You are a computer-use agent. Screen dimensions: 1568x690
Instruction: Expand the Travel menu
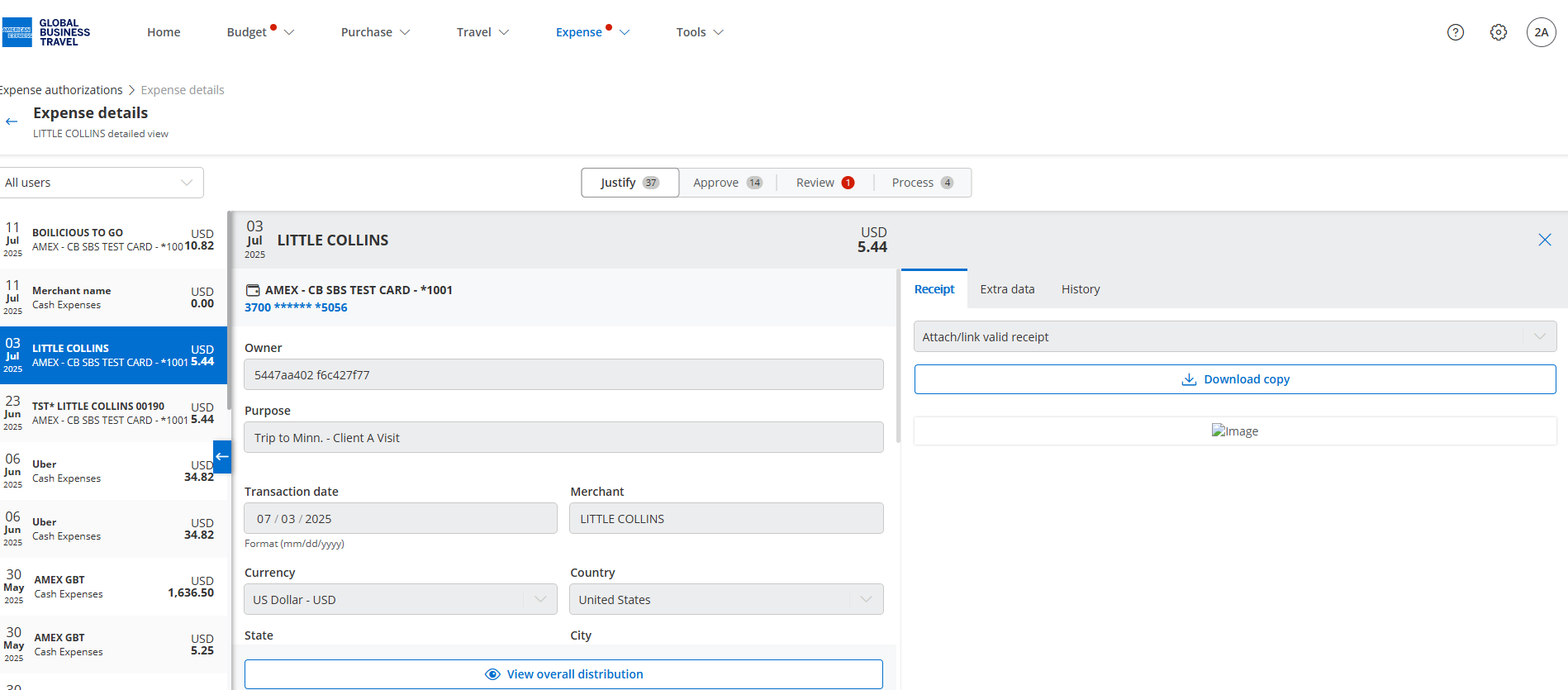tap(482, 32)
